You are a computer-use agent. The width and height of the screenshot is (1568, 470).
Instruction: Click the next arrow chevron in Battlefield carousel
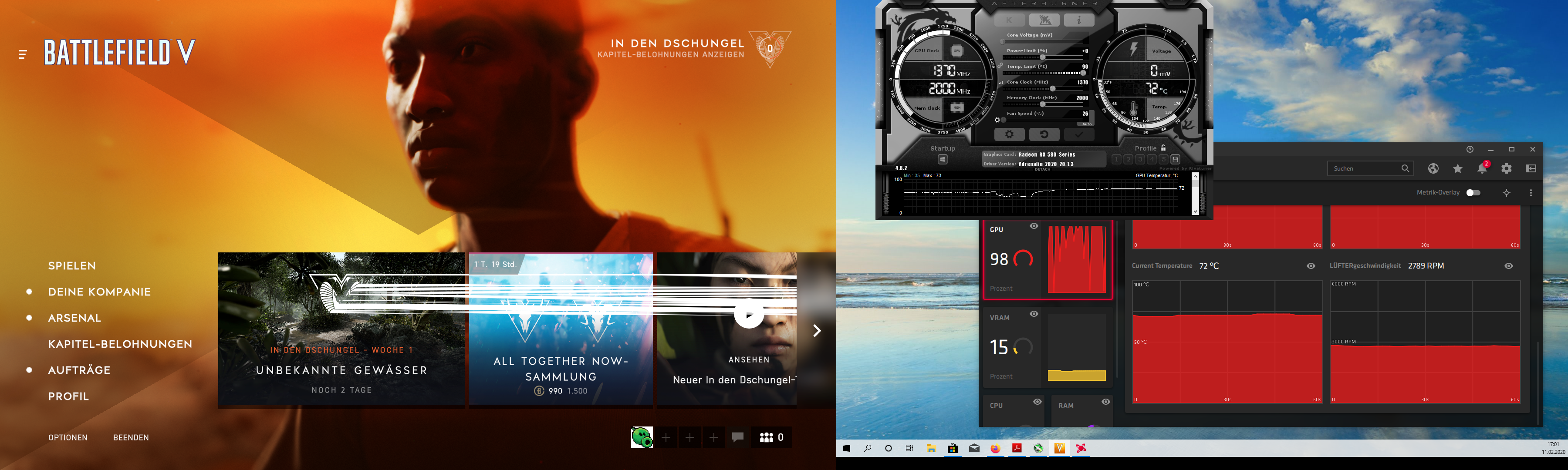point(817,330)
